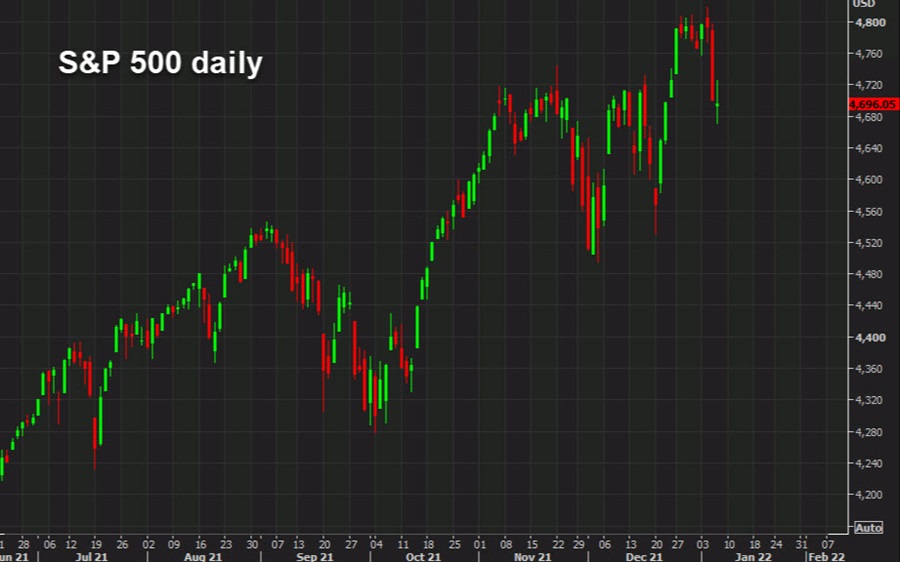Select the 29 date tick label

579,544
